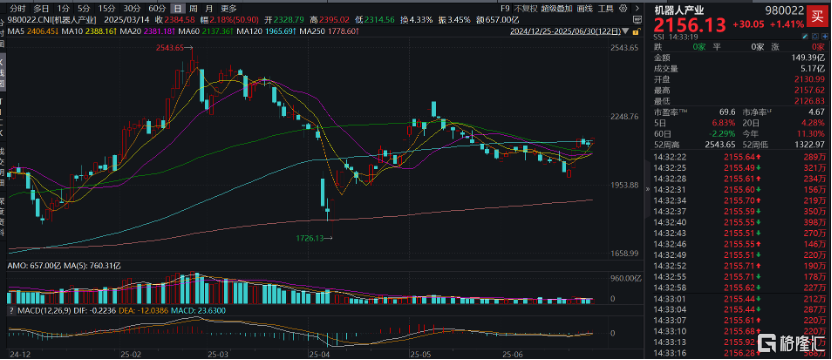The height and width of the screenshot is (360, 832).
Task: Select the 14:32:58 tick row
Action: pos(740,287)
